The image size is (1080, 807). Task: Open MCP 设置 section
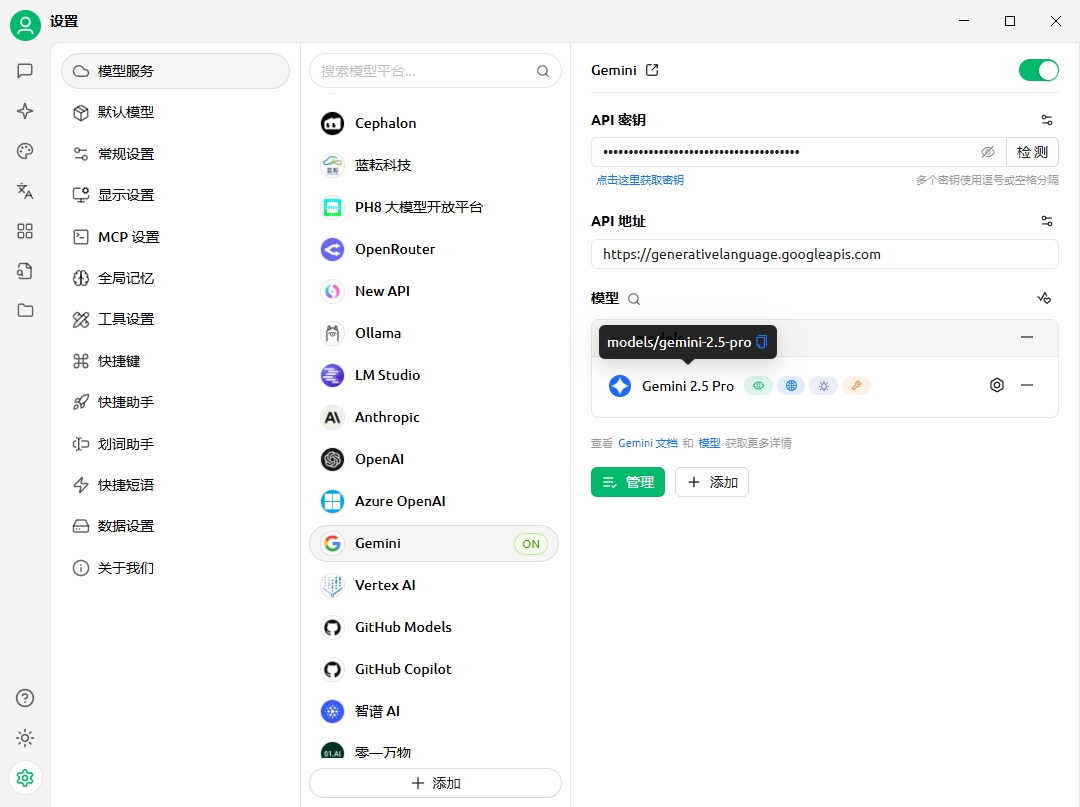[x=175, y=237]
